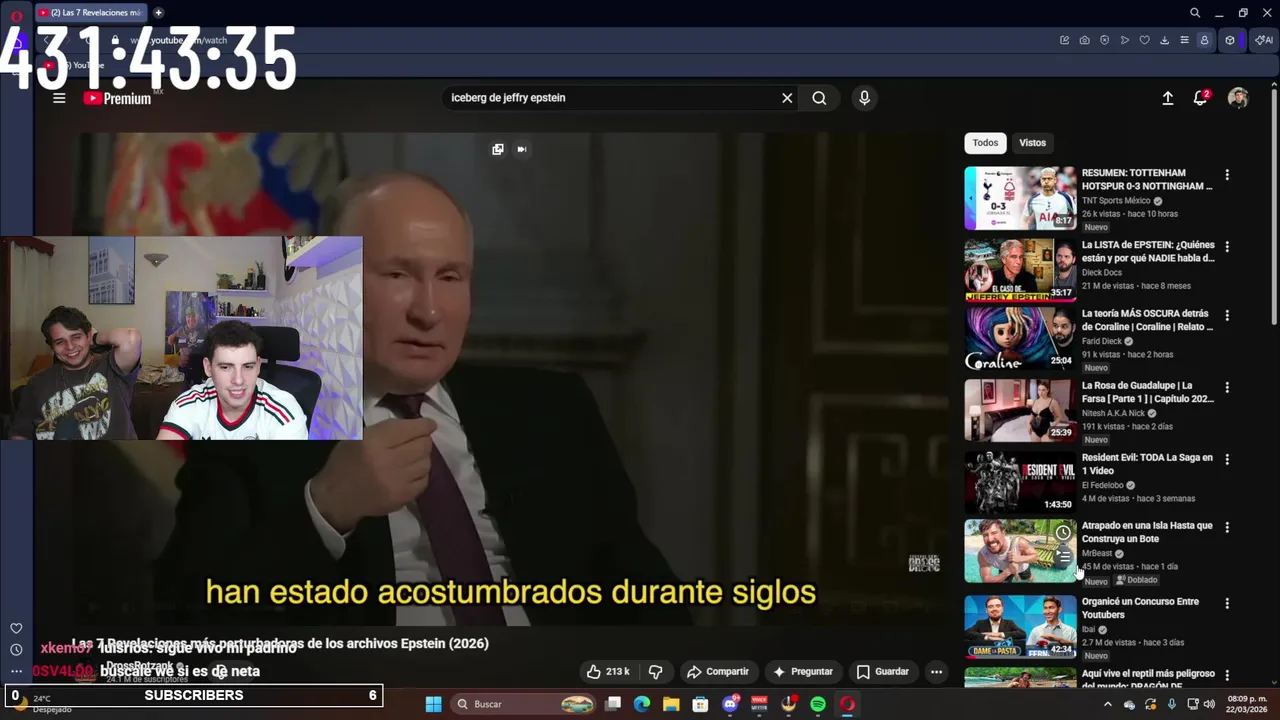Open Discord from the taskbar
1280x720 pixels.
[x=730, y=704]
